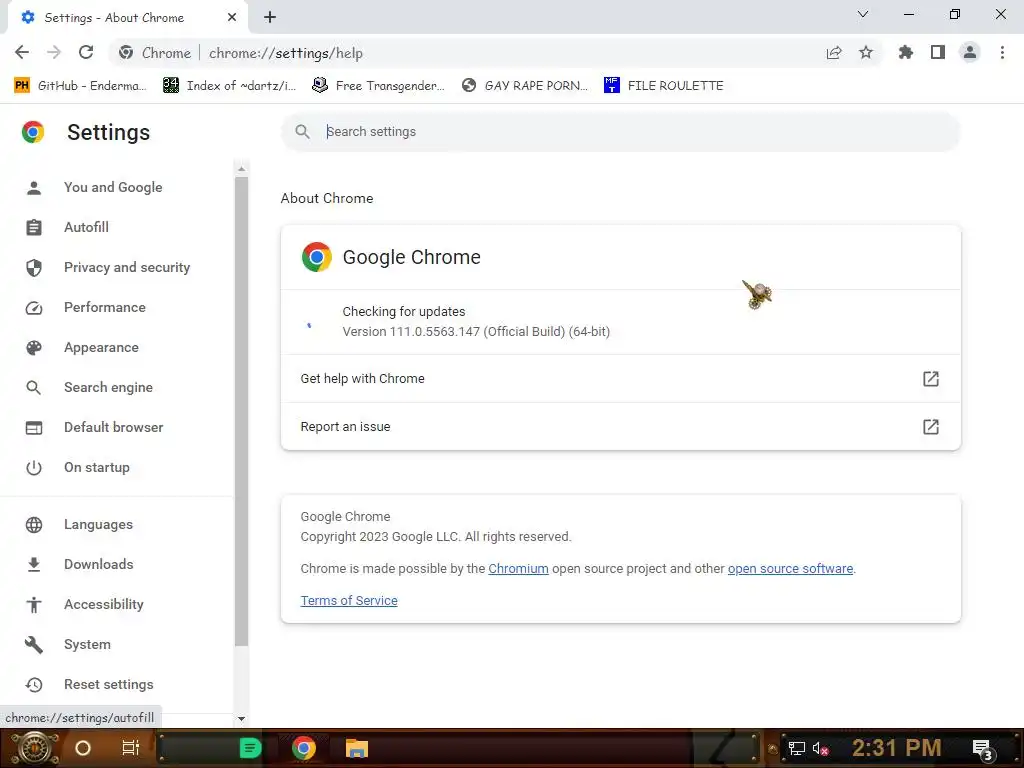The image size is (1024, 768).
Task: Show the side panel icon
Action: click(938, 52)
